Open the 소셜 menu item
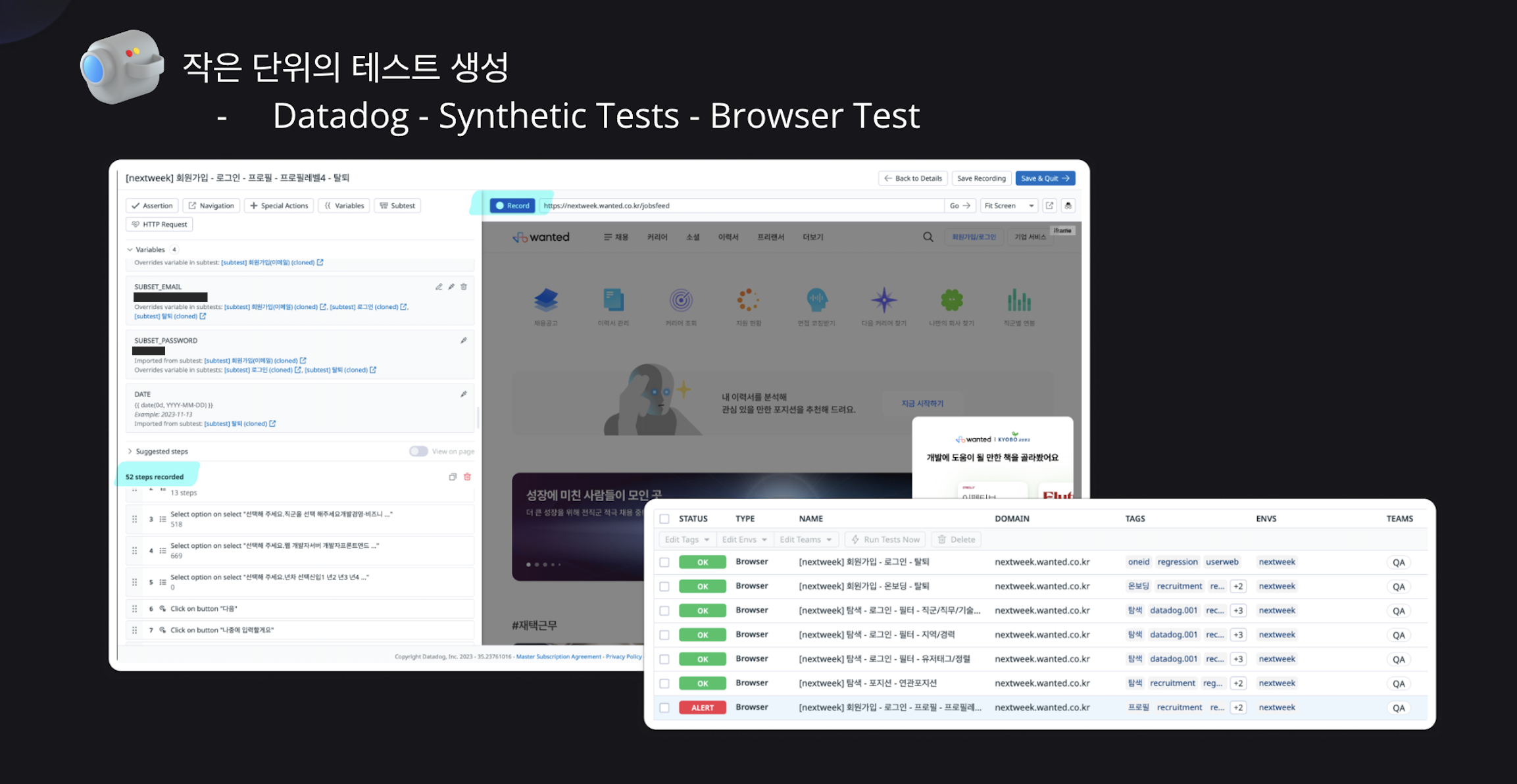This screenshot has width=1517, height=784. (693, 237)
